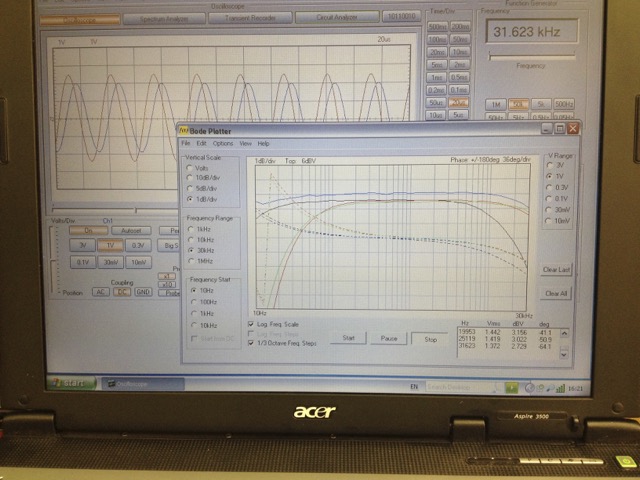Open the Edit menu in Bode Plotter
The height and width of the screenshot is (480, 640).
pos(201,143)
